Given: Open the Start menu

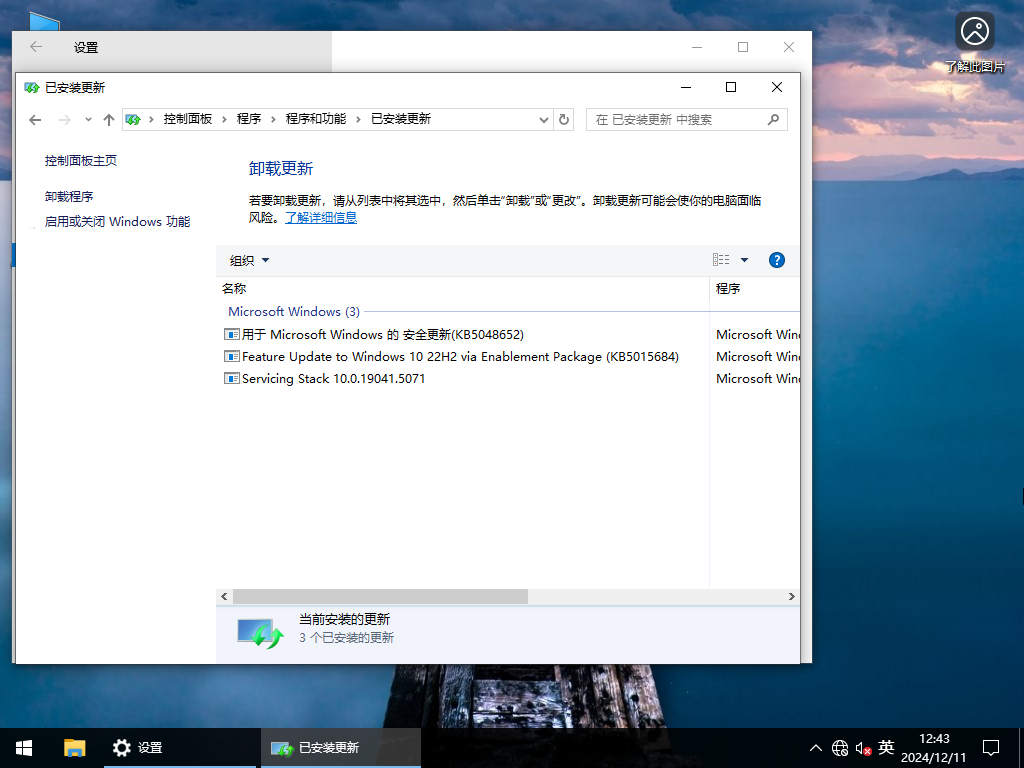Looking at the screenshot, I should click(22, 747).
